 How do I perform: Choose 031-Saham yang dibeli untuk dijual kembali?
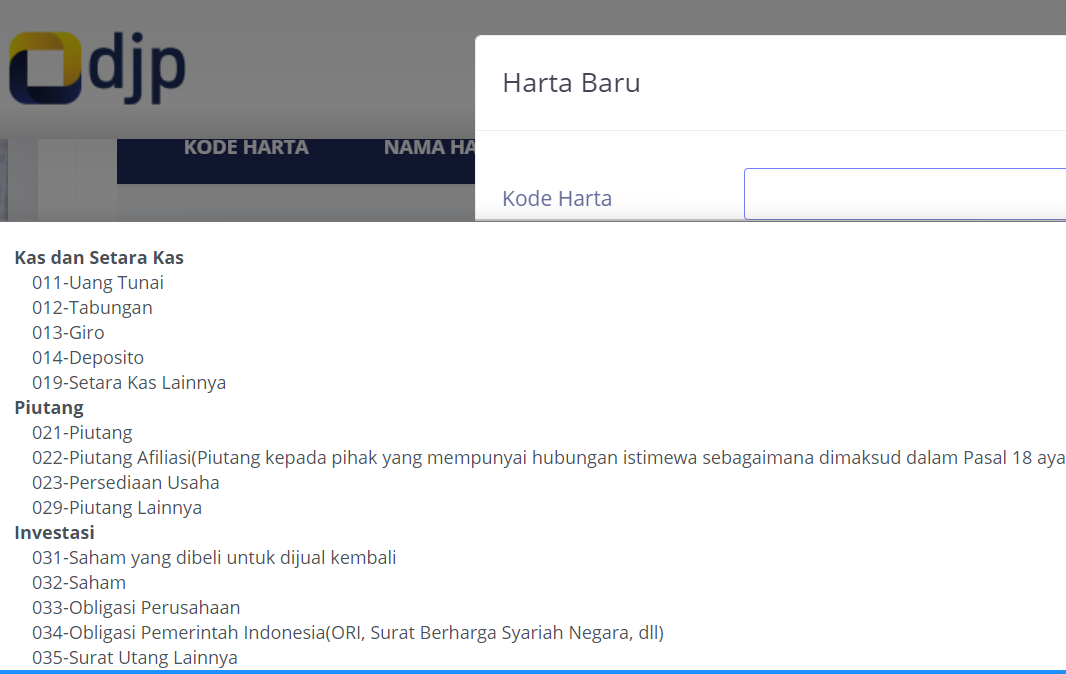[214, 557]
